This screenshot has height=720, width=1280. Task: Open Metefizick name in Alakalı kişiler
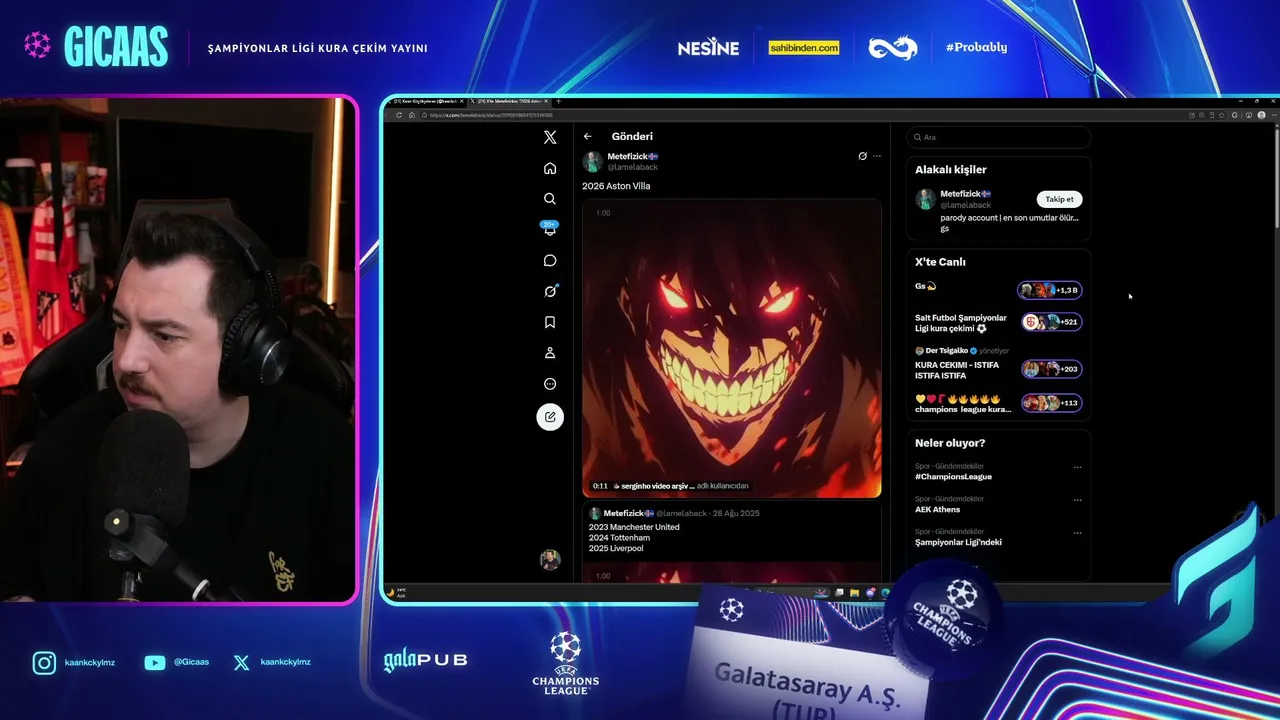(x=965, y=194)
